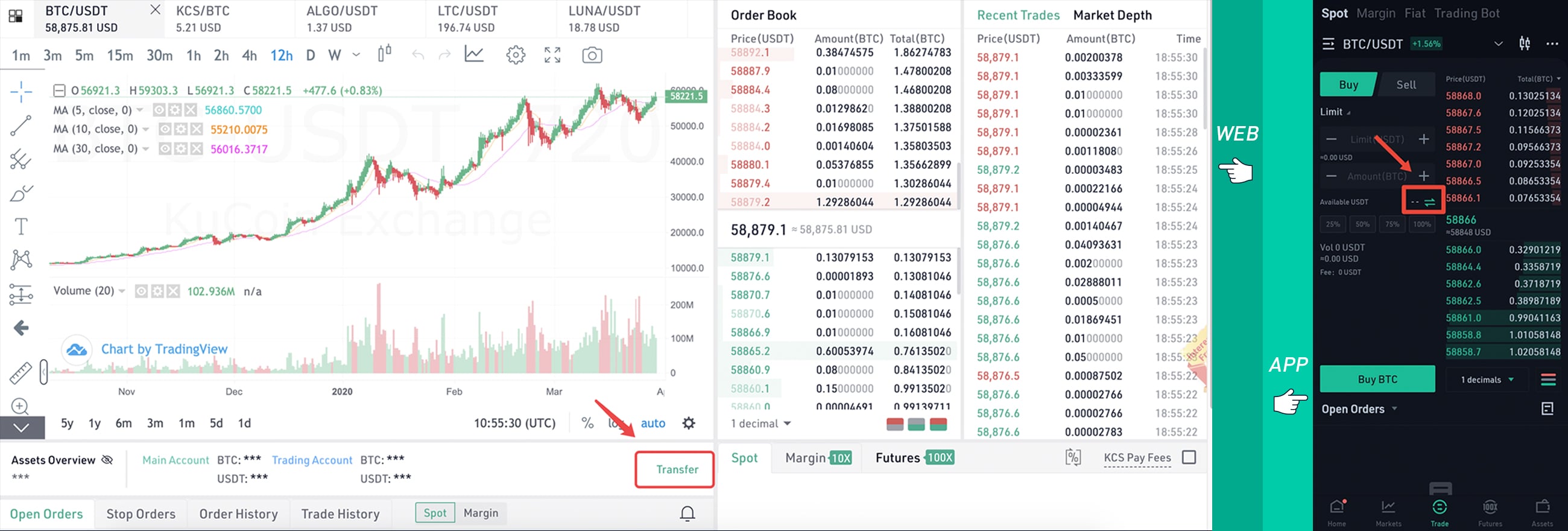Click the green Buy BTC button
Image resolution: width=1568 pixels, height=531 pixels.
1377,380
